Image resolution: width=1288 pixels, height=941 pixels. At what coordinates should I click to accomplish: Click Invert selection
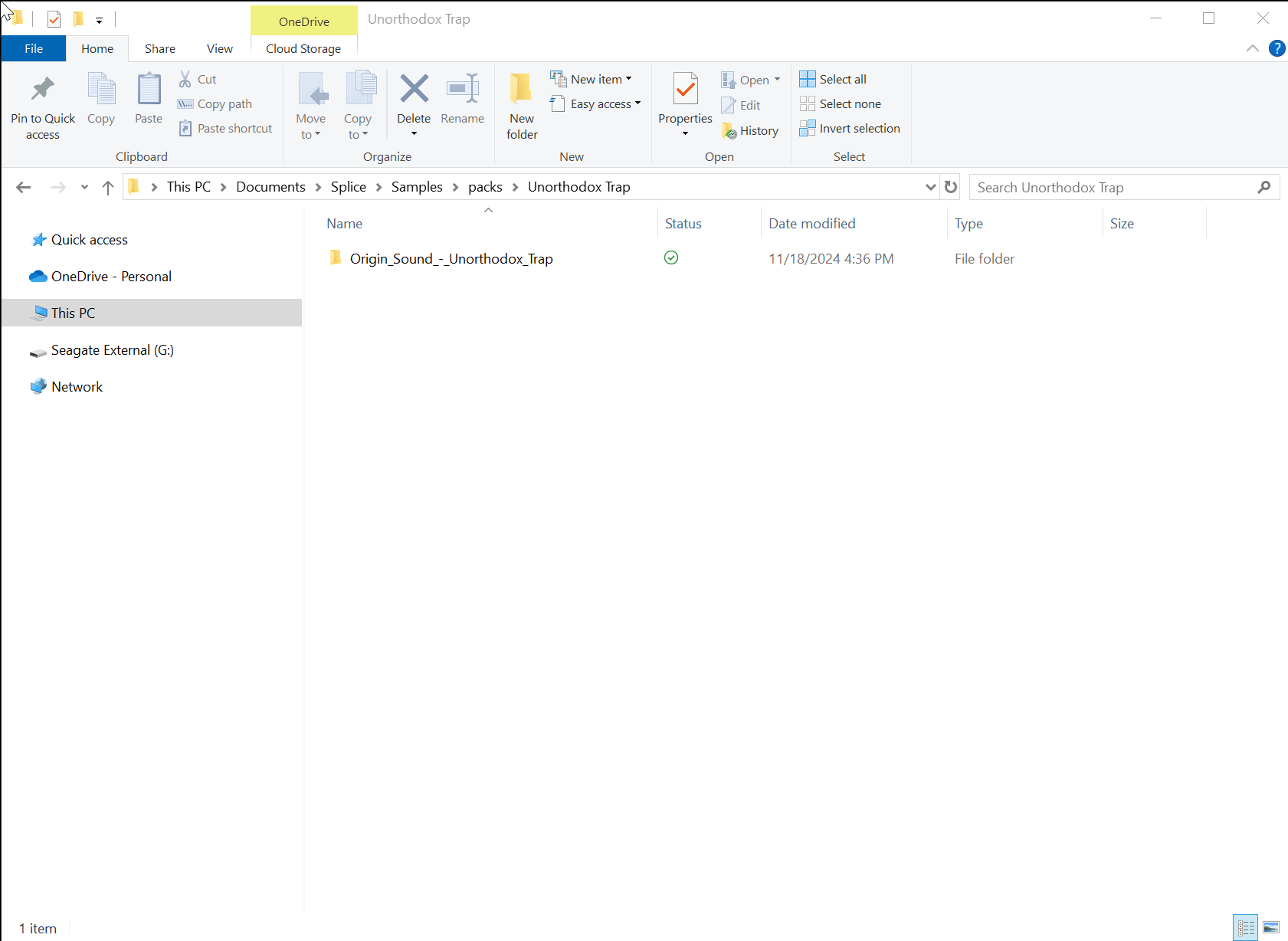[x=850, y=128]
